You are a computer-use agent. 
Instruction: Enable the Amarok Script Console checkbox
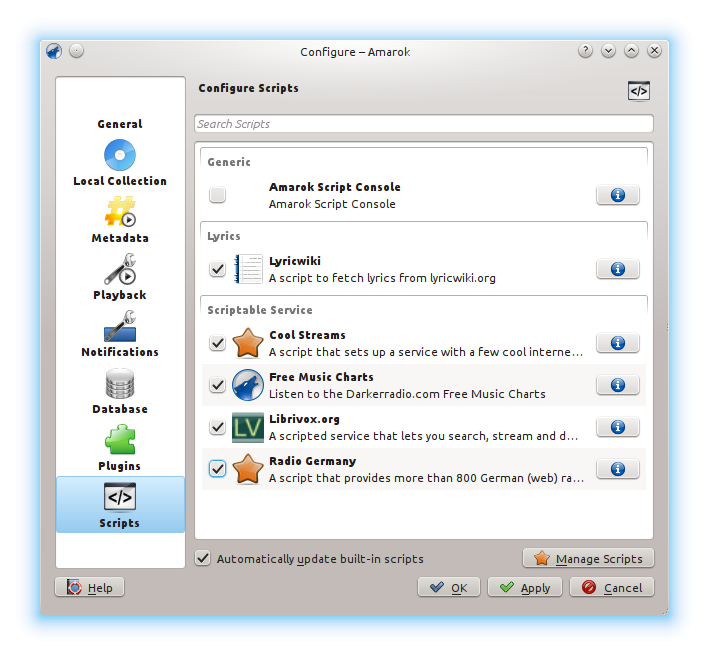[217, 195]
